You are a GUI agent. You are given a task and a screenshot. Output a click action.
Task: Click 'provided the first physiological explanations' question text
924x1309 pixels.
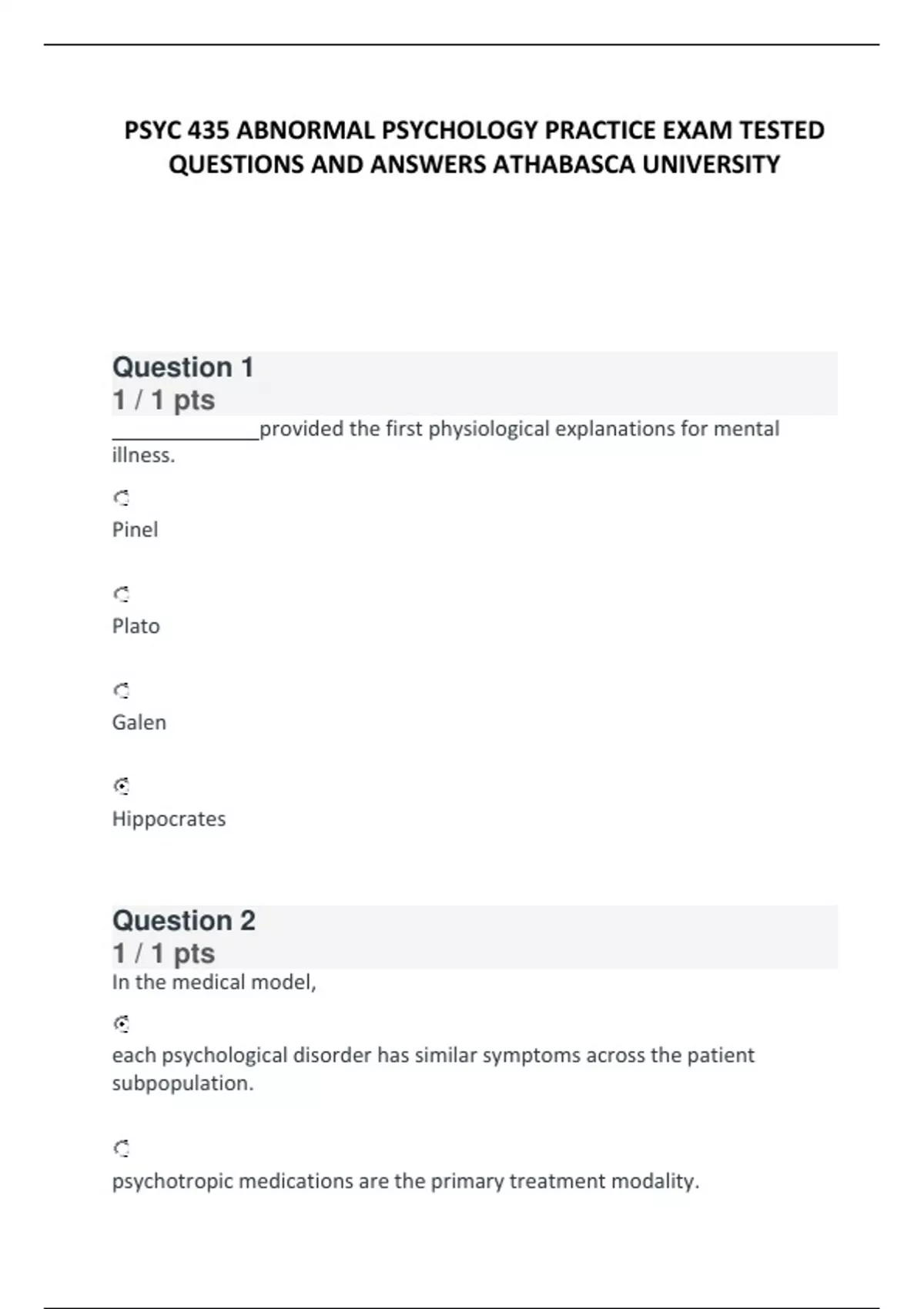coord(520,429)
